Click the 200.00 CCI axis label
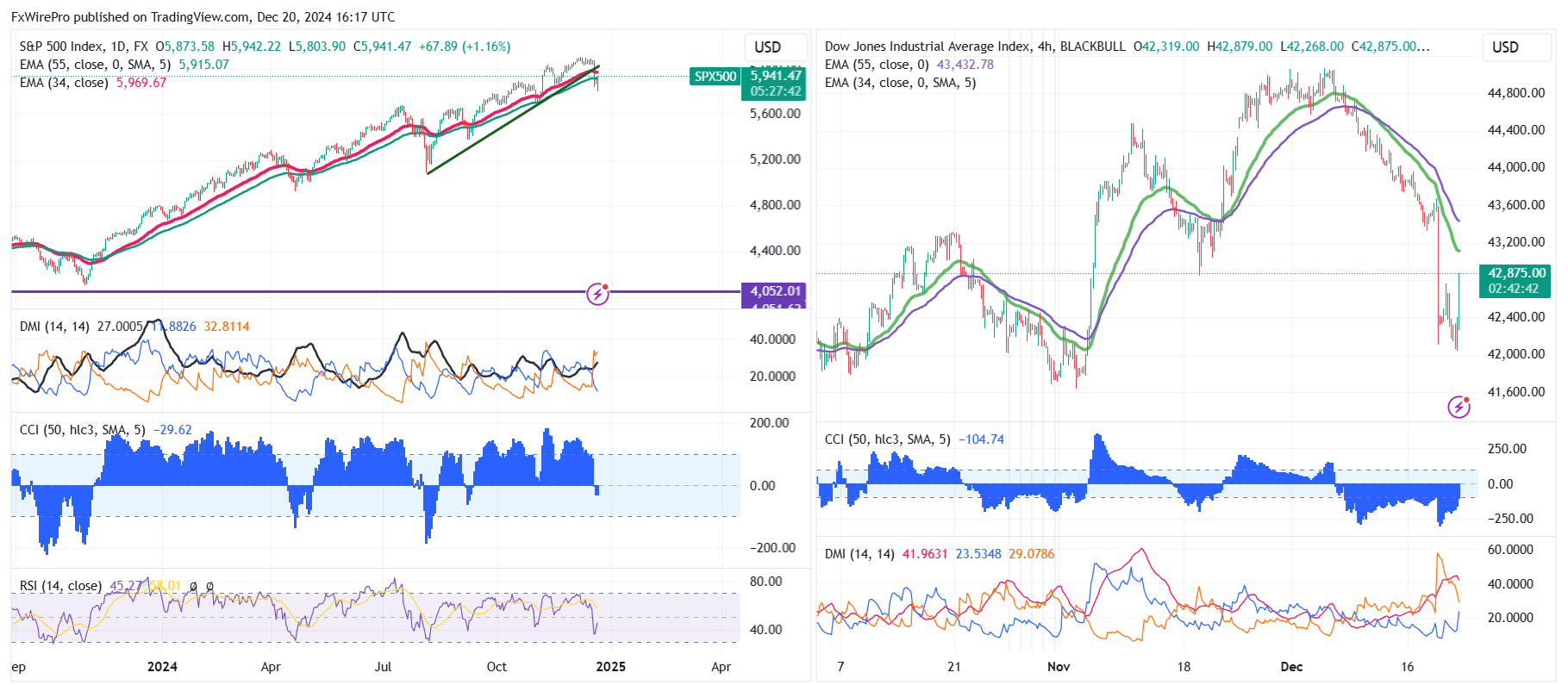 [x=769, y=423]
